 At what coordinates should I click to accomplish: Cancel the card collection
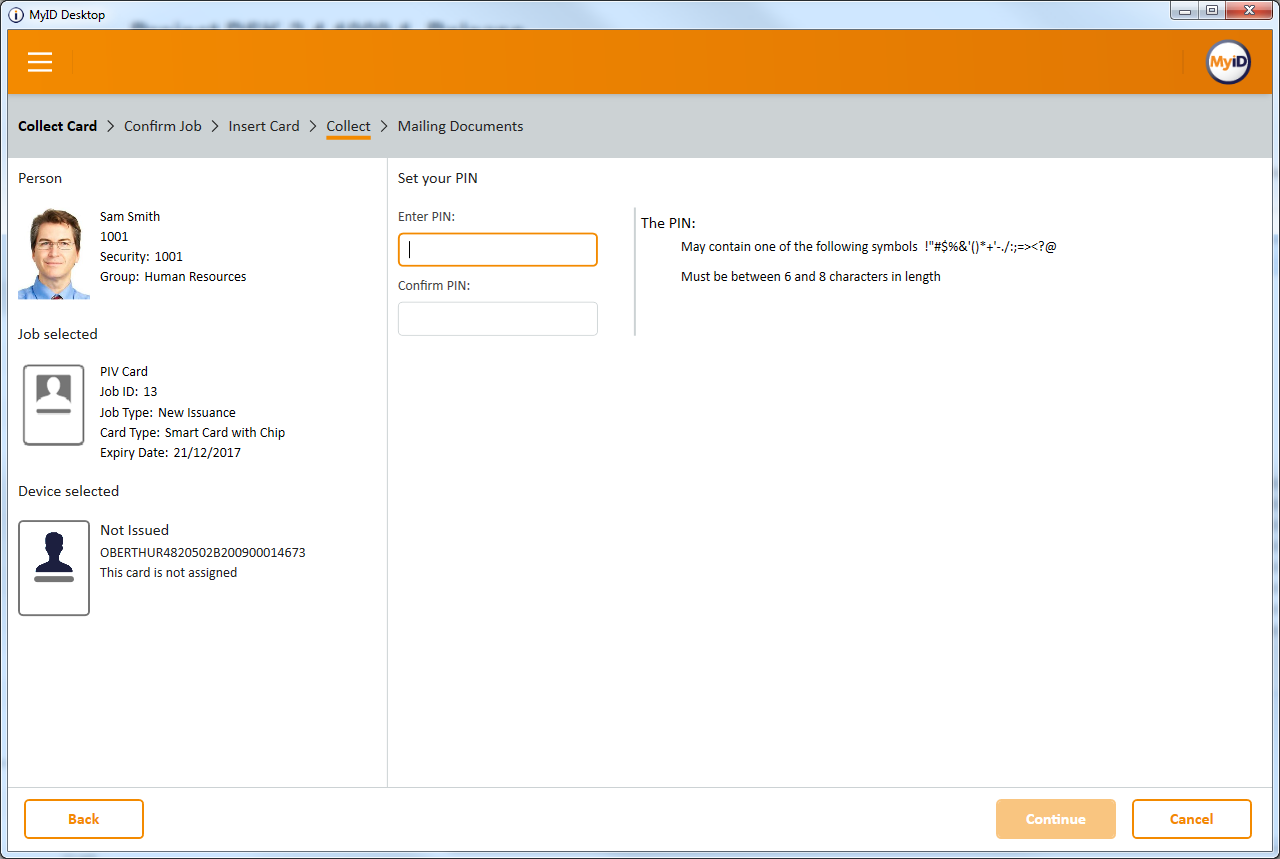coord(1191,819)
